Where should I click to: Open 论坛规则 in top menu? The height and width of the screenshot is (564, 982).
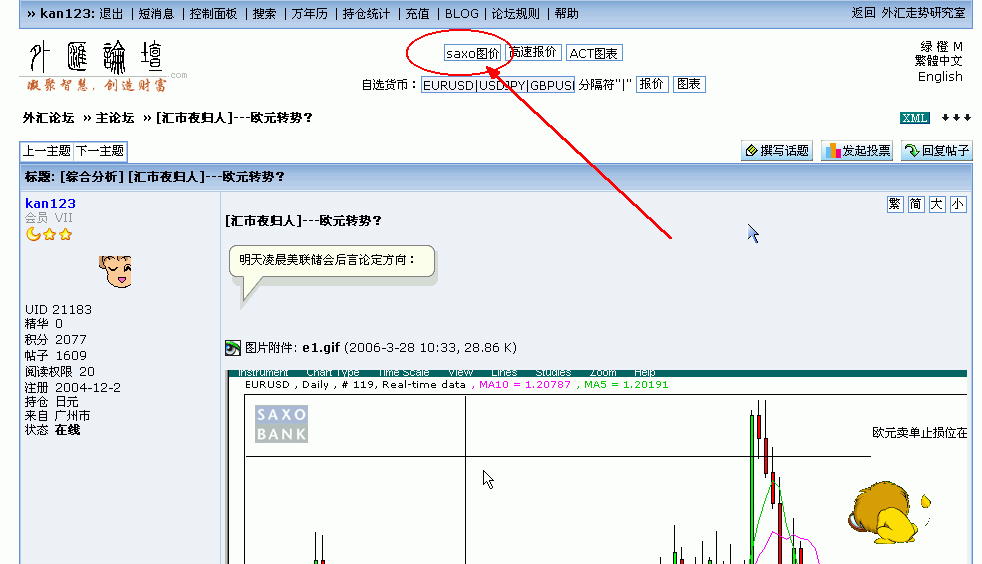point(515,14)
